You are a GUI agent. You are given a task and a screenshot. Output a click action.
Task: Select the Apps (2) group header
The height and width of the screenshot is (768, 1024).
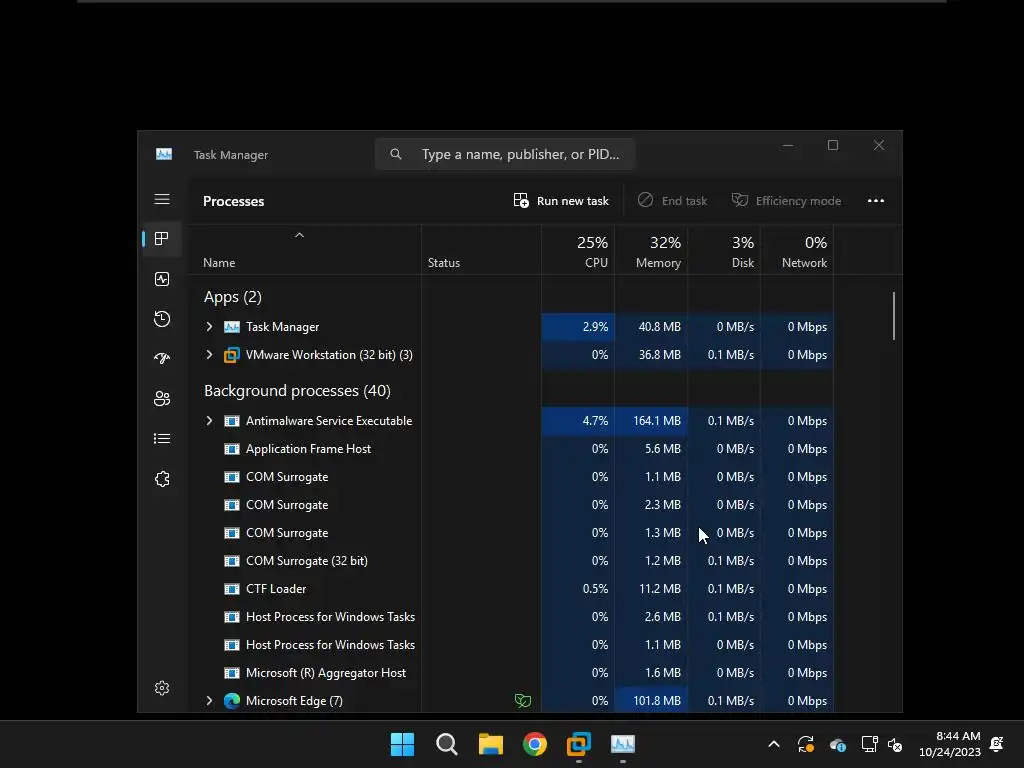pyautogui.click(x=232, y=297)
